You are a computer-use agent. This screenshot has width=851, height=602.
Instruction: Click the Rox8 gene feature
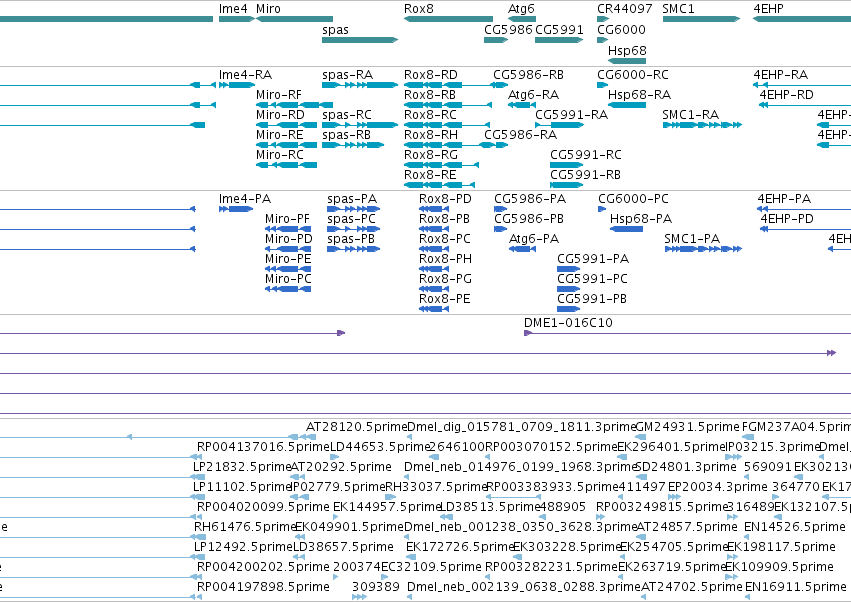pyautogui.click(x=448, y=19)
